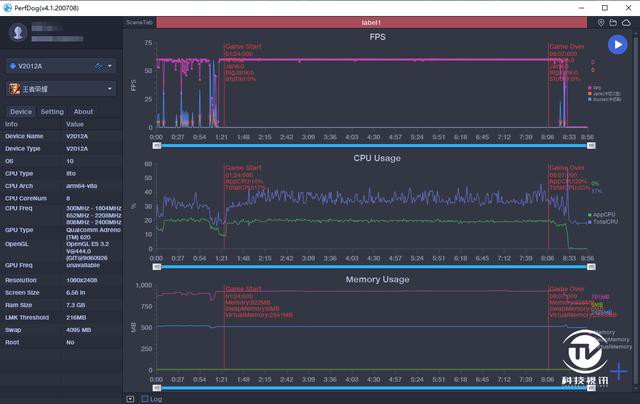Click the GPU Type row
Screen dimensions: 640x404
pyautogui.click(x=61, y=233)
